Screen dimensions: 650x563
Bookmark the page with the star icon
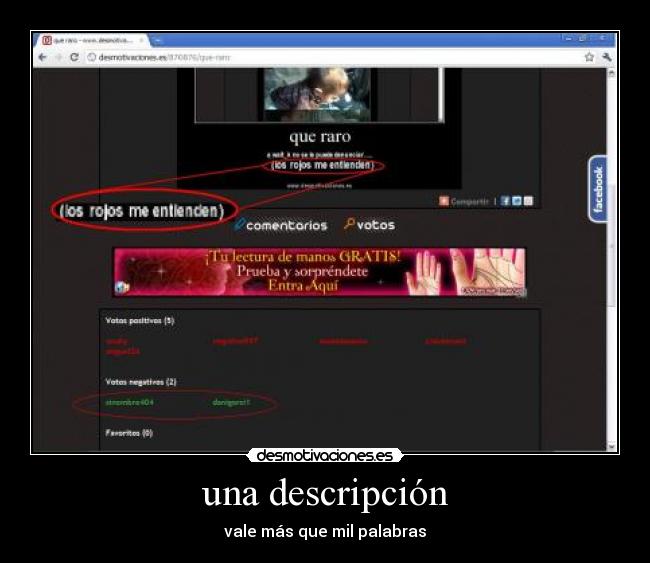click(x=589, y=57)
